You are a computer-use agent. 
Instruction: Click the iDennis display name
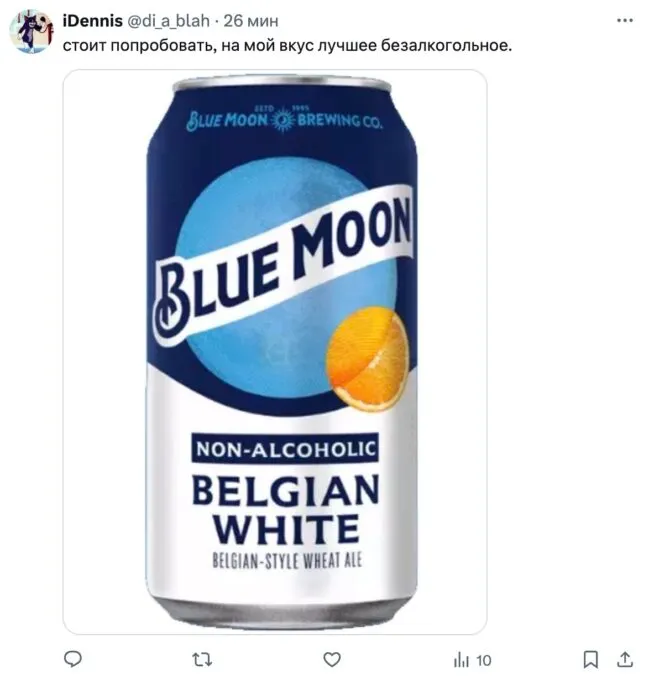coord(92,21)
